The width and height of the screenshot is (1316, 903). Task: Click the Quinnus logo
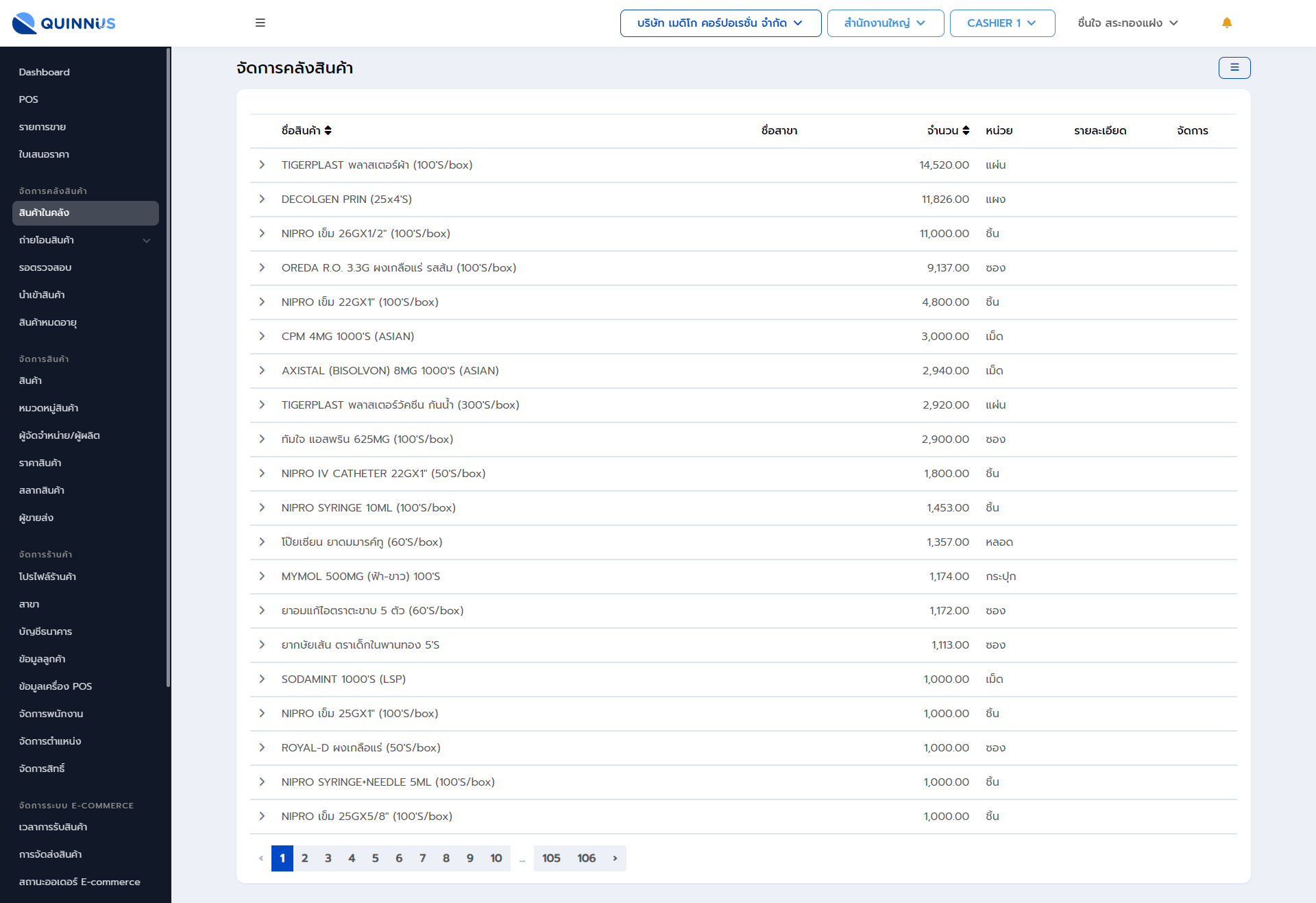point(64,23)
